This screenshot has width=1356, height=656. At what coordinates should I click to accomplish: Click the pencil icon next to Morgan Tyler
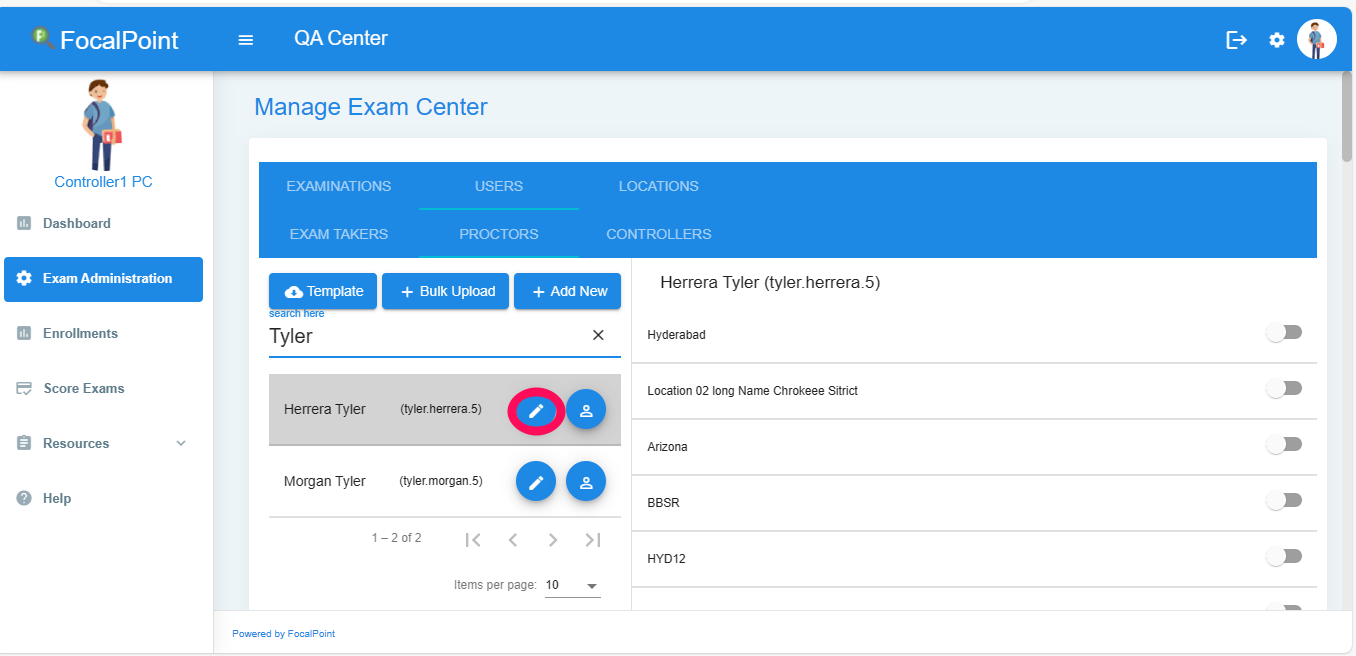535,481
